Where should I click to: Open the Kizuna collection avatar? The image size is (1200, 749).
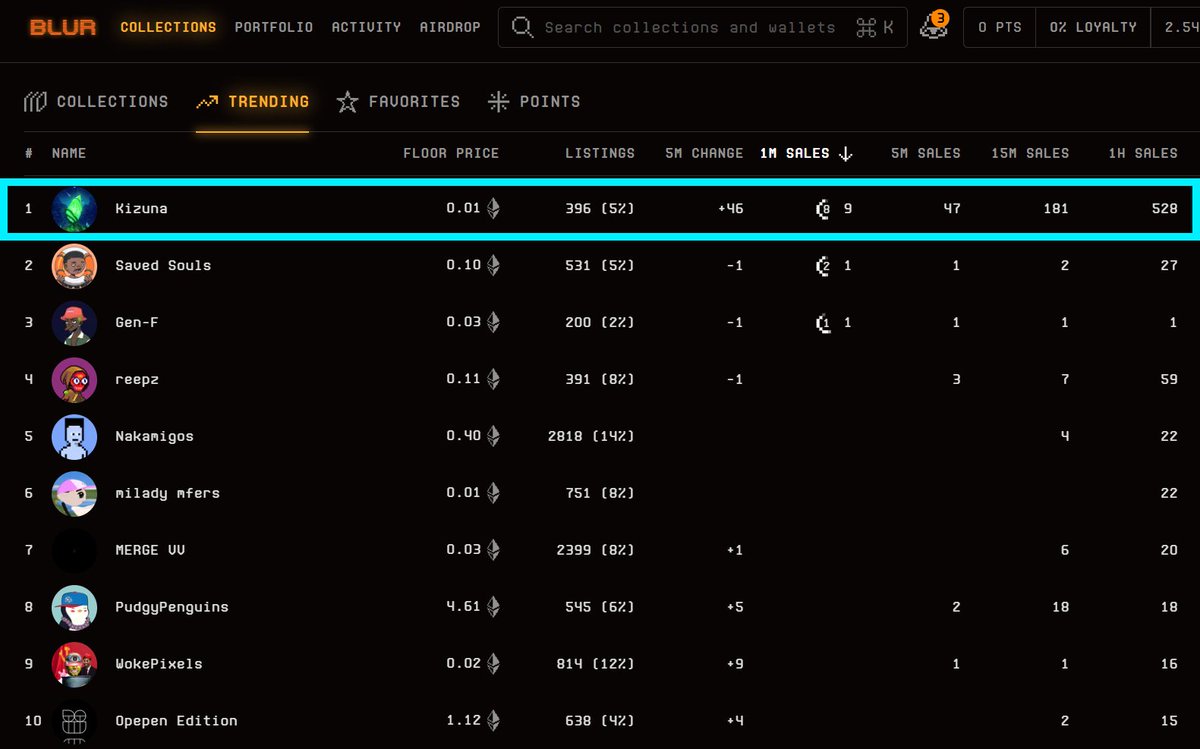point(74,209)
